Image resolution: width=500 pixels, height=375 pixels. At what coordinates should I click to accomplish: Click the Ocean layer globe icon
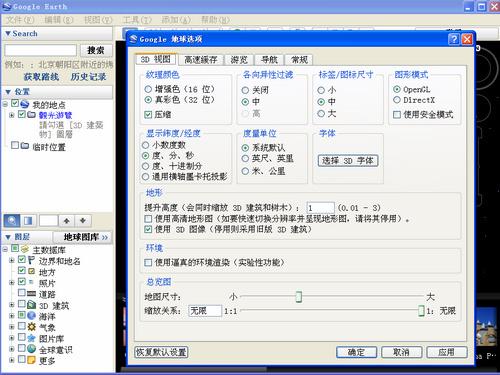point(31,315)
